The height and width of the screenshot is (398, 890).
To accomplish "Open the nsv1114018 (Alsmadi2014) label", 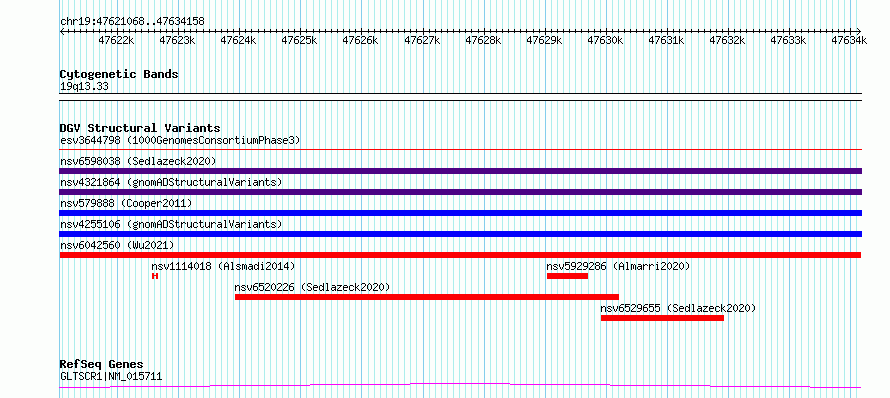I will click(x=223, y=266).
